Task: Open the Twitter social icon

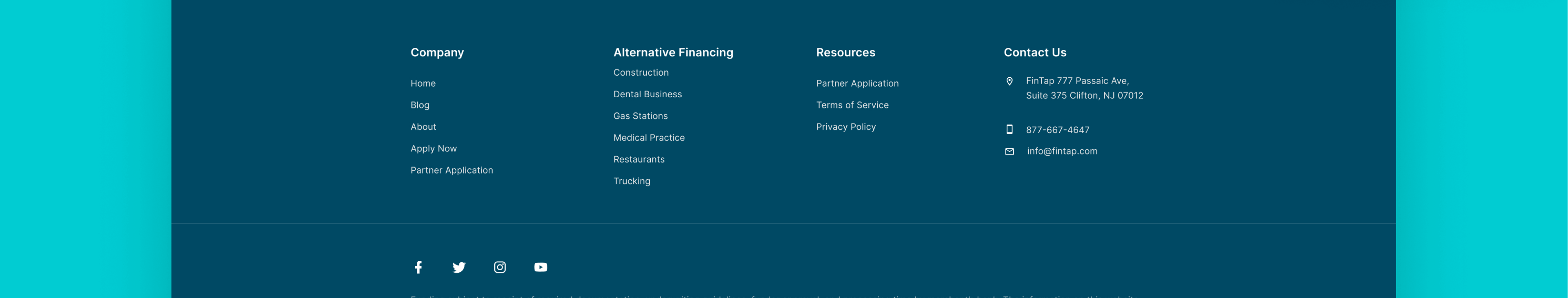Action: click(459, 267)
